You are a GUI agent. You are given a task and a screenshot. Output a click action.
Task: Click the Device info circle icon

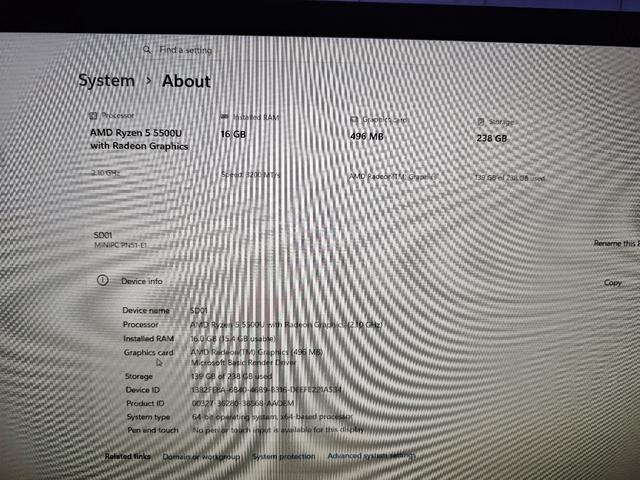pyautogui.click(x=102, y=280)
